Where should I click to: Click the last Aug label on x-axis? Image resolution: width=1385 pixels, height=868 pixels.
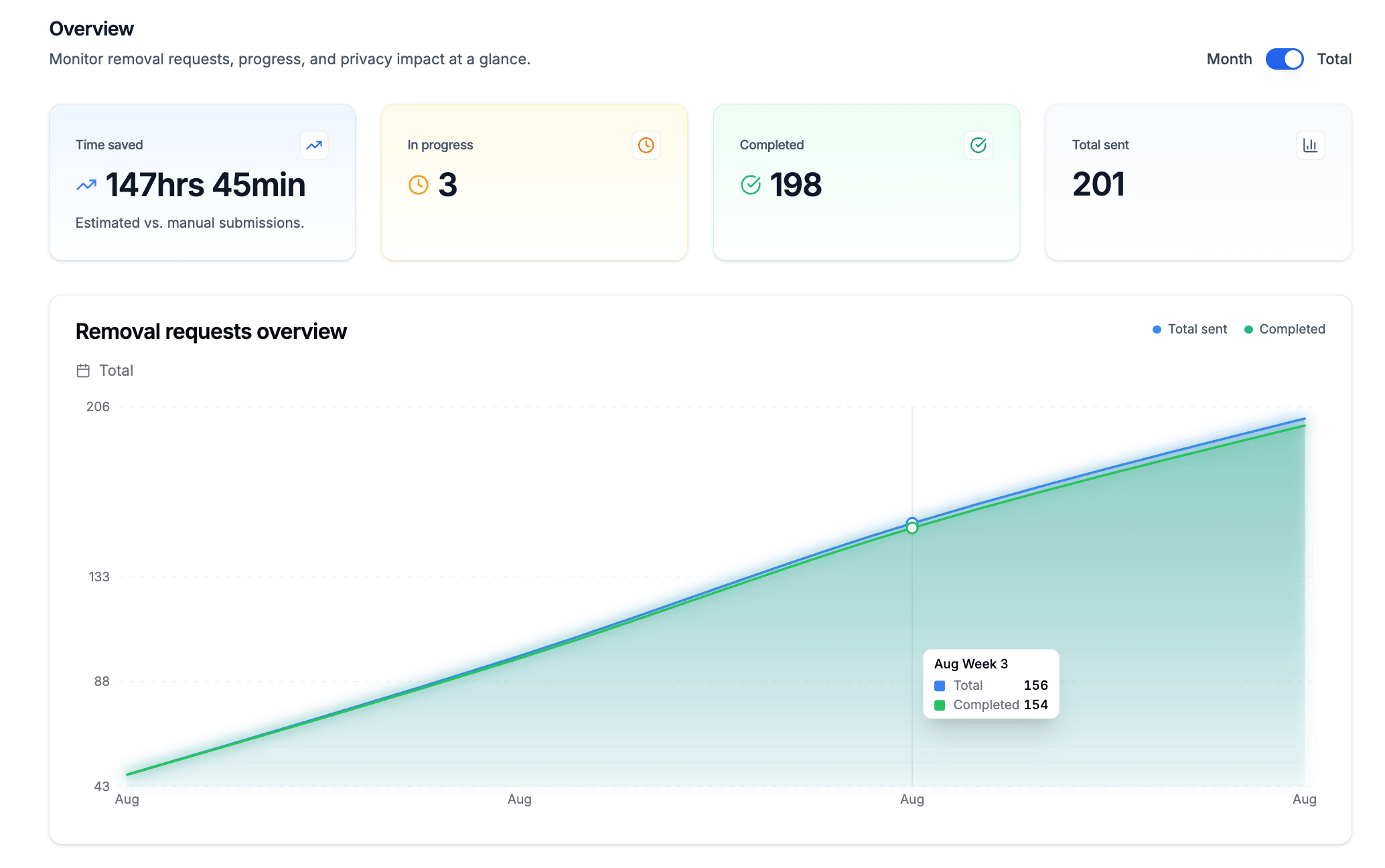pos(1304,799)
